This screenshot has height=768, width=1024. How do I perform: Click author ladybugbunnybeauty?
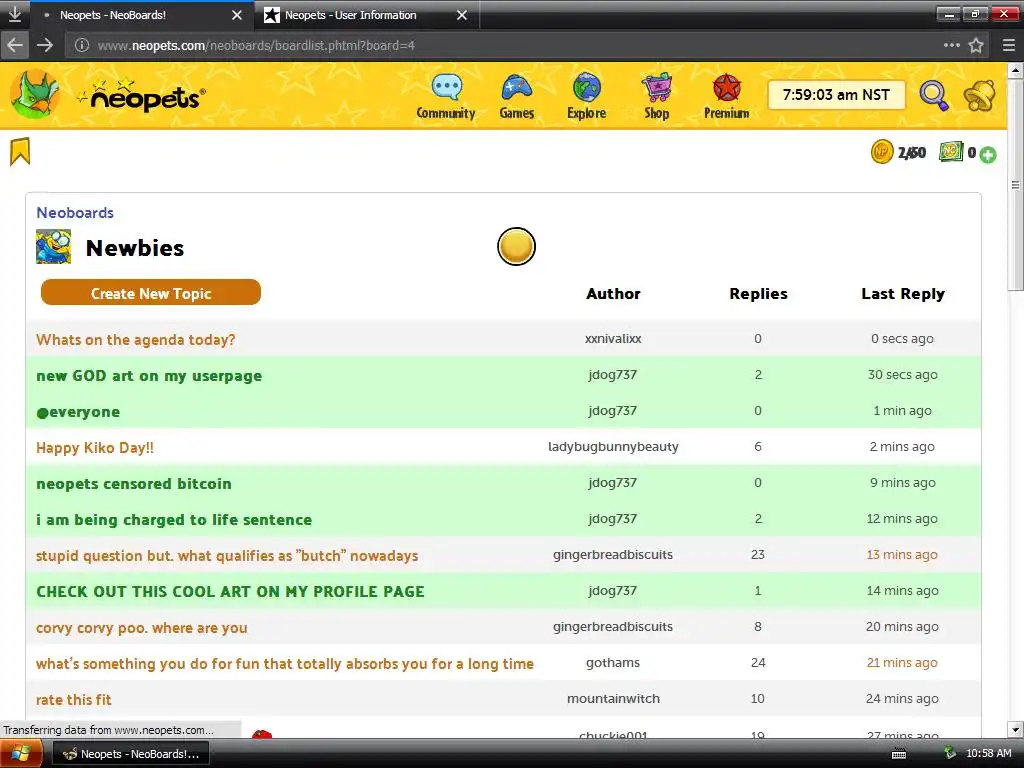pyautogui.click(x=613, y=447)
